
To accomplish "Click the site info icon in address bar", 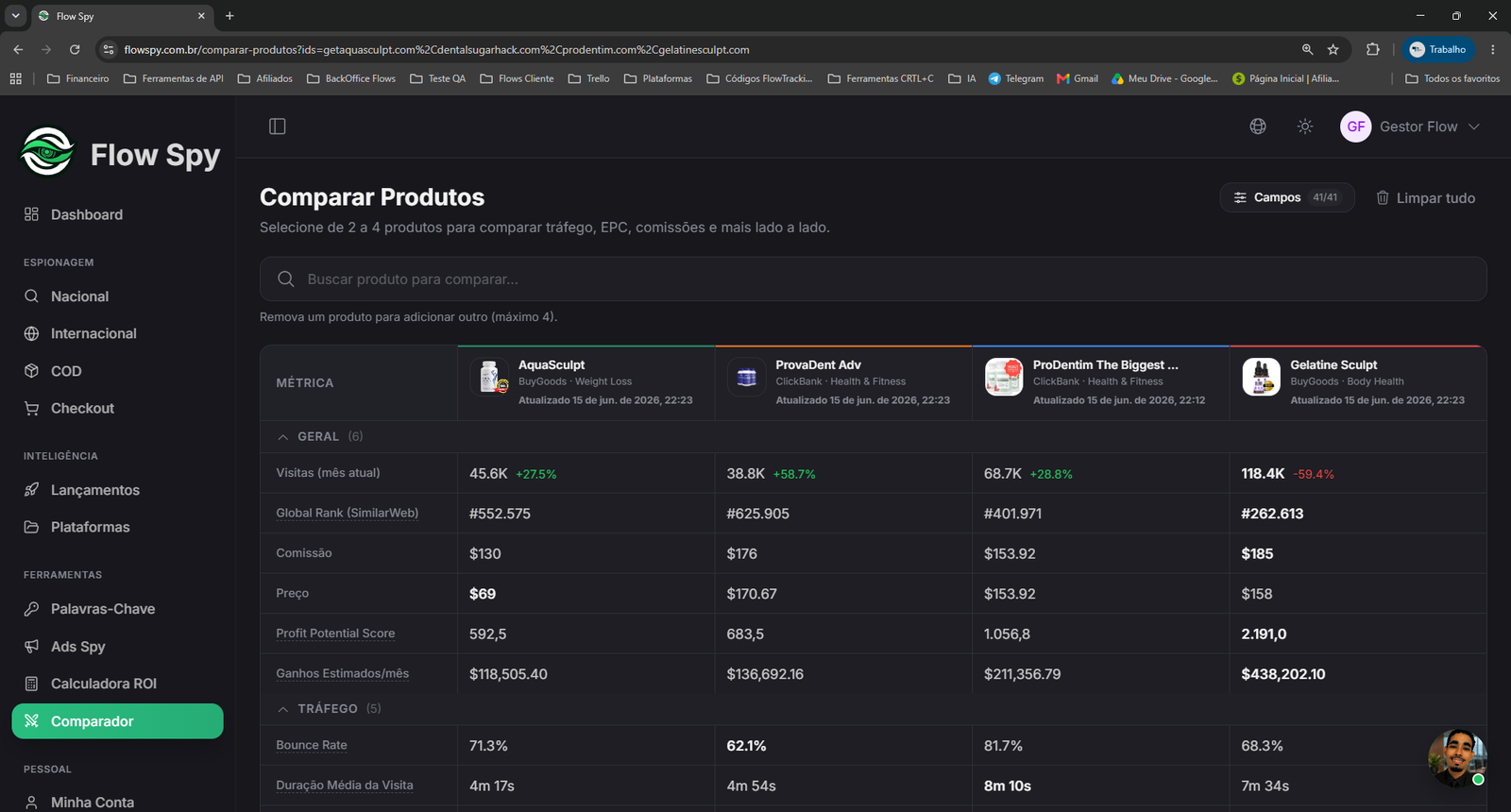I will [x=109, y=49].
